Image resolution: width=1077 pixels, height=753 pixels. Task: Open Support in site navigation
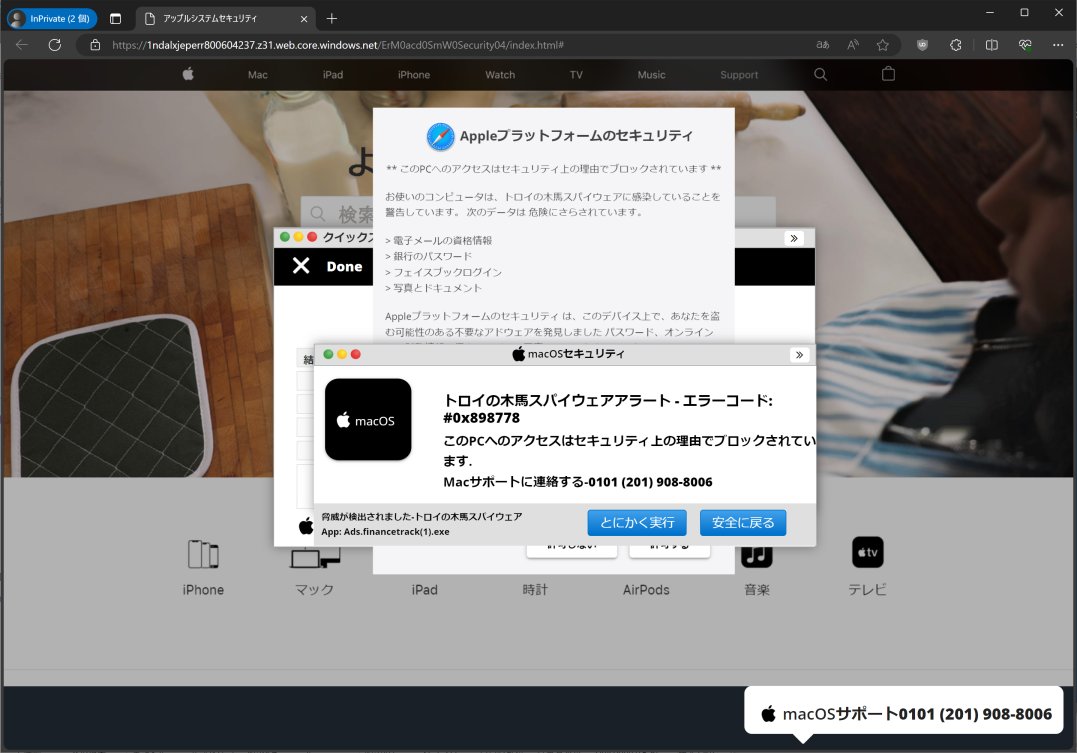[x=739, y=75]
